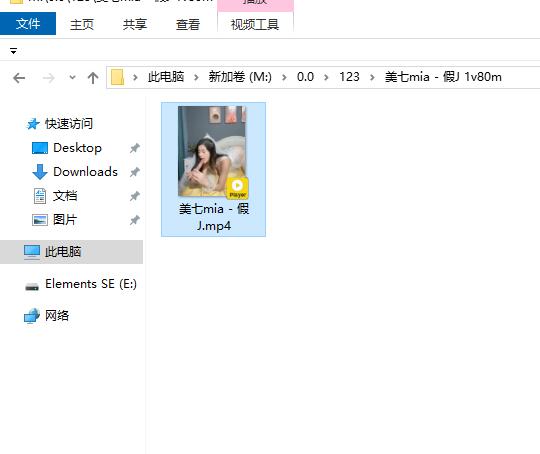The height and width of the screenshot is (454, 540).
Task: Click the 123 folder in breadcrumb path
Action: [x=349, y=77]
